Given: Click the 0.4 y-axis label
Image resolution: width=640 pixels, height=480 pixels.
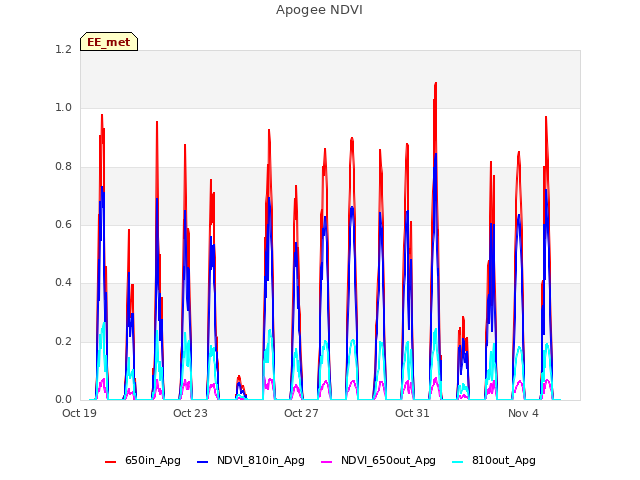Looking at the screenshot, I should 63,282.
